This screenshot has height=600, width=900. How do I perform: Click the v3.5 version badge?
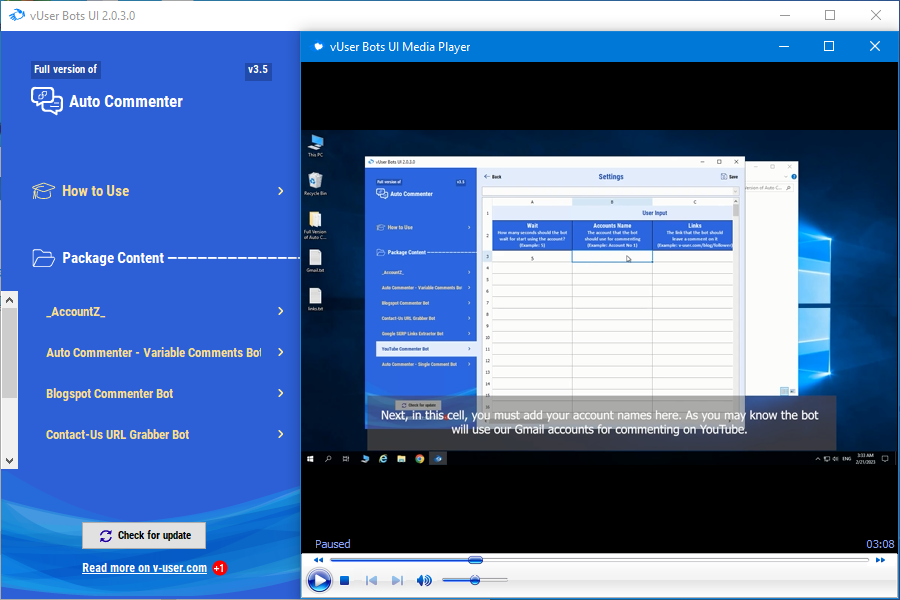click(x=258, y=69)
